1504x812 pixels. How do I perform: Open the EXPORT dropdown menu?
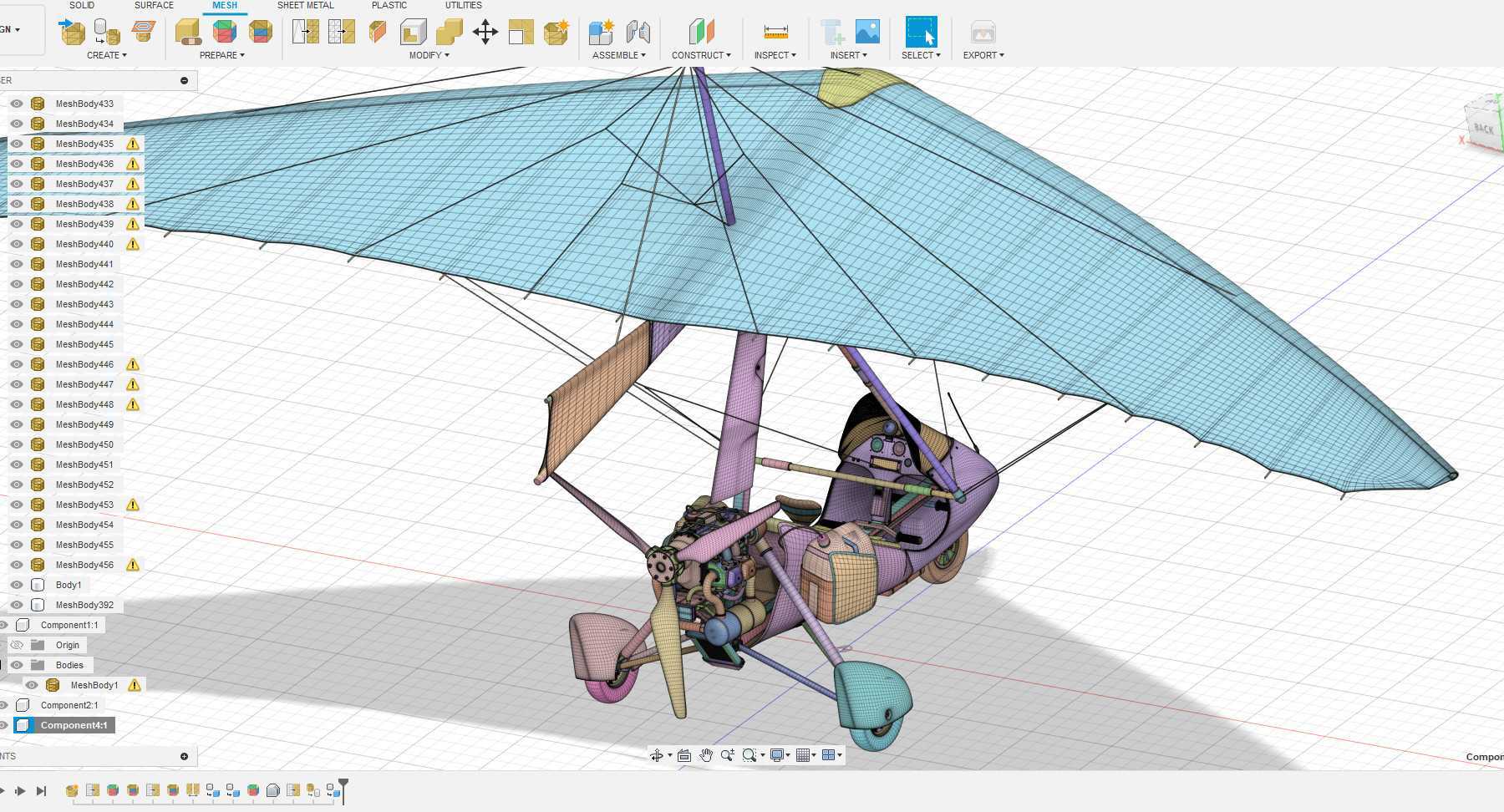(983, 55)
